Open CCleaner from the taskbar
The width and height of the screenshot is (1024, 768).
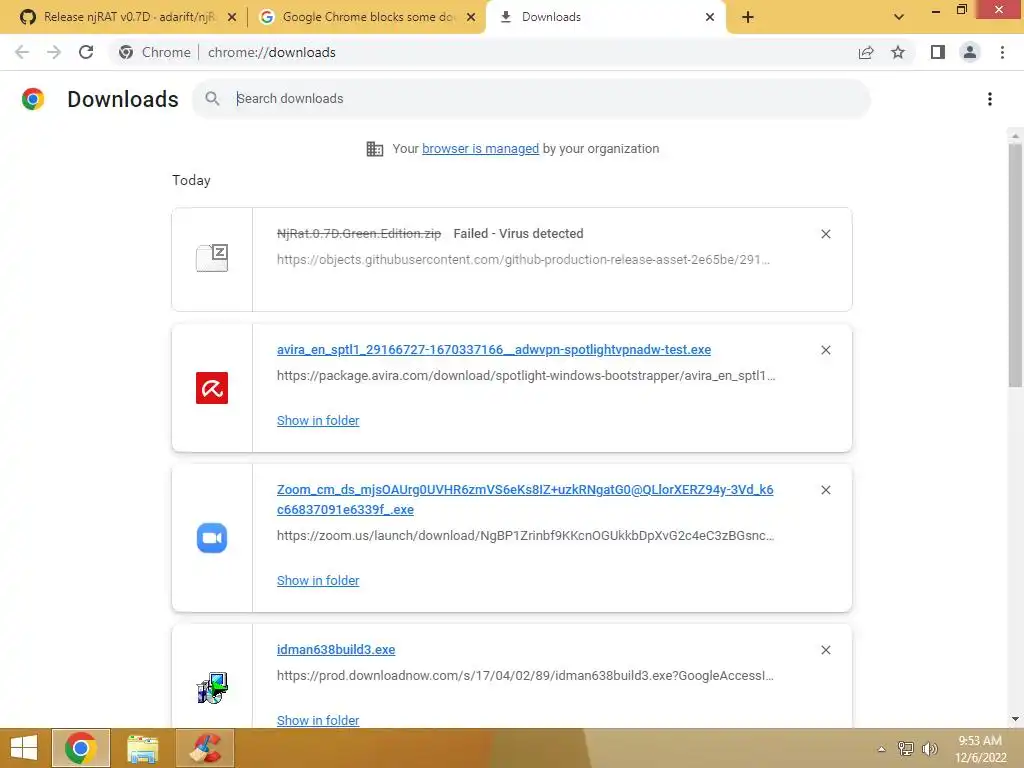coord(205,748)
